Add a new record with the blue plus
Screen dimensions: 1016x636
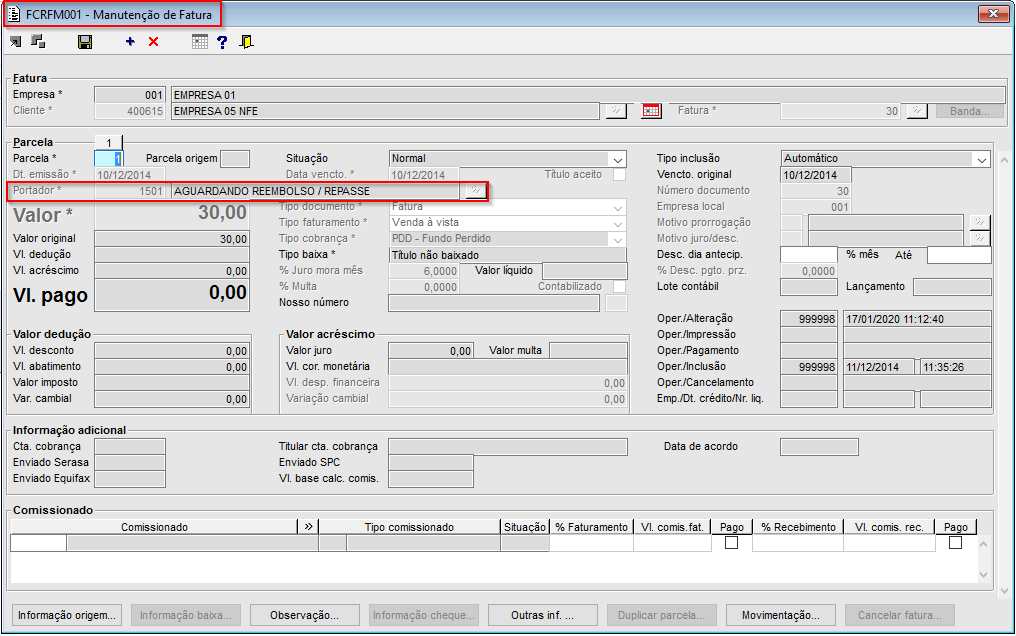[130, 41]
